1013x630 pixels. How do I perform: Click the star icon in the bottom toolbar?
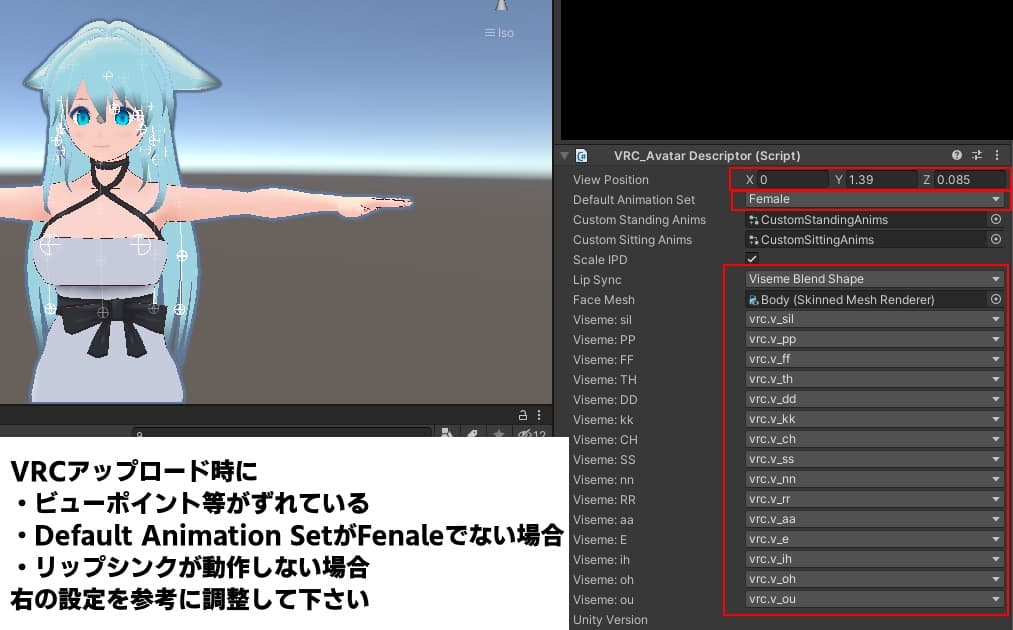point(500,434)
